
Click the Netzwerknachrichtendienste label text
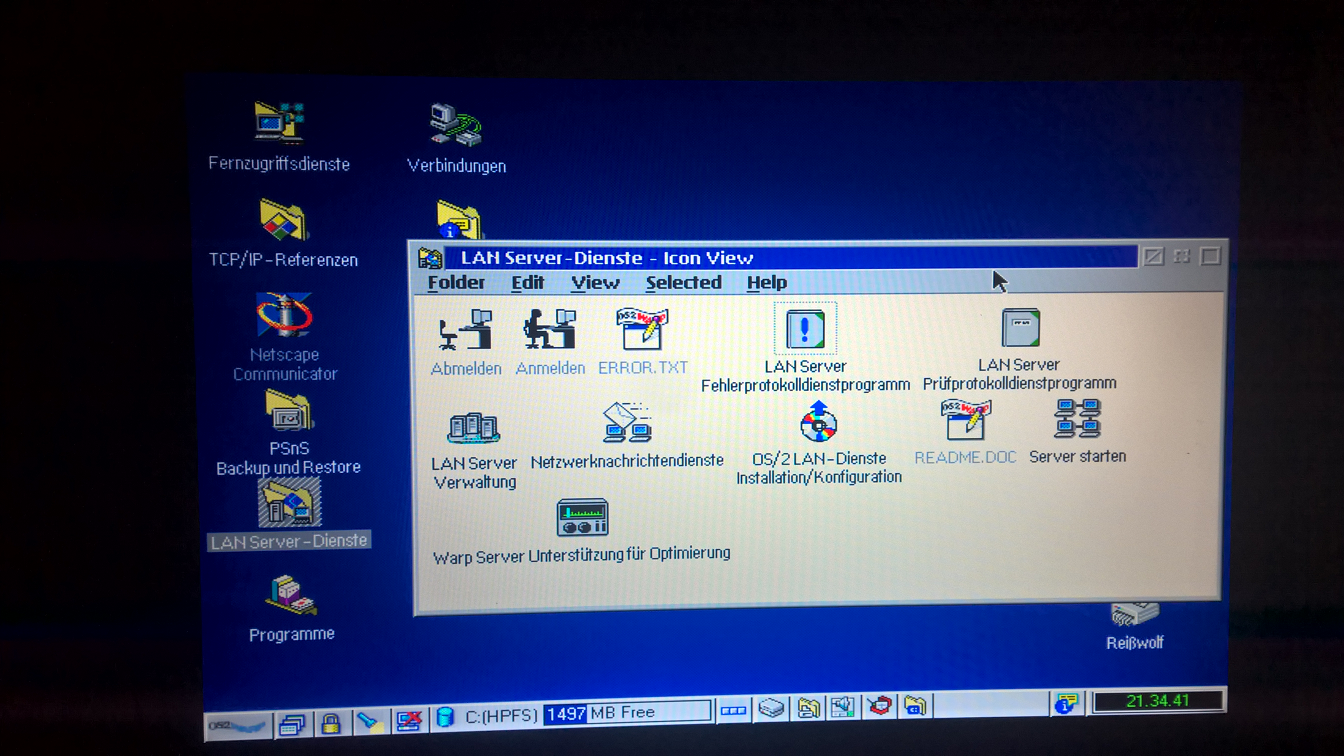tap(627, 461)
